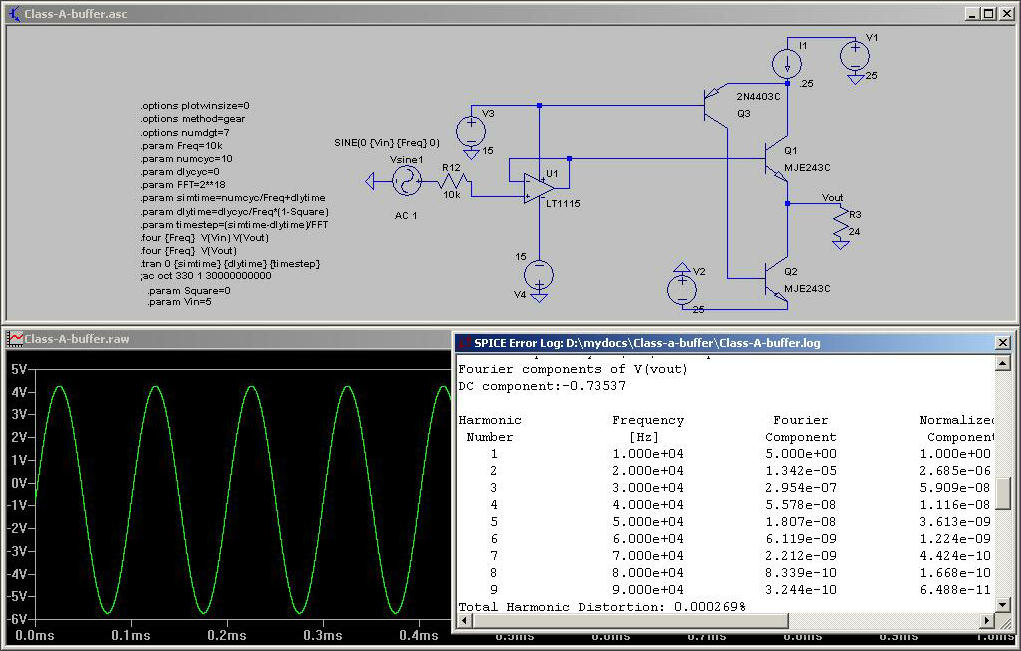
Task: Click the LT1115 op-amp U1 symbol
Action: 538,188
